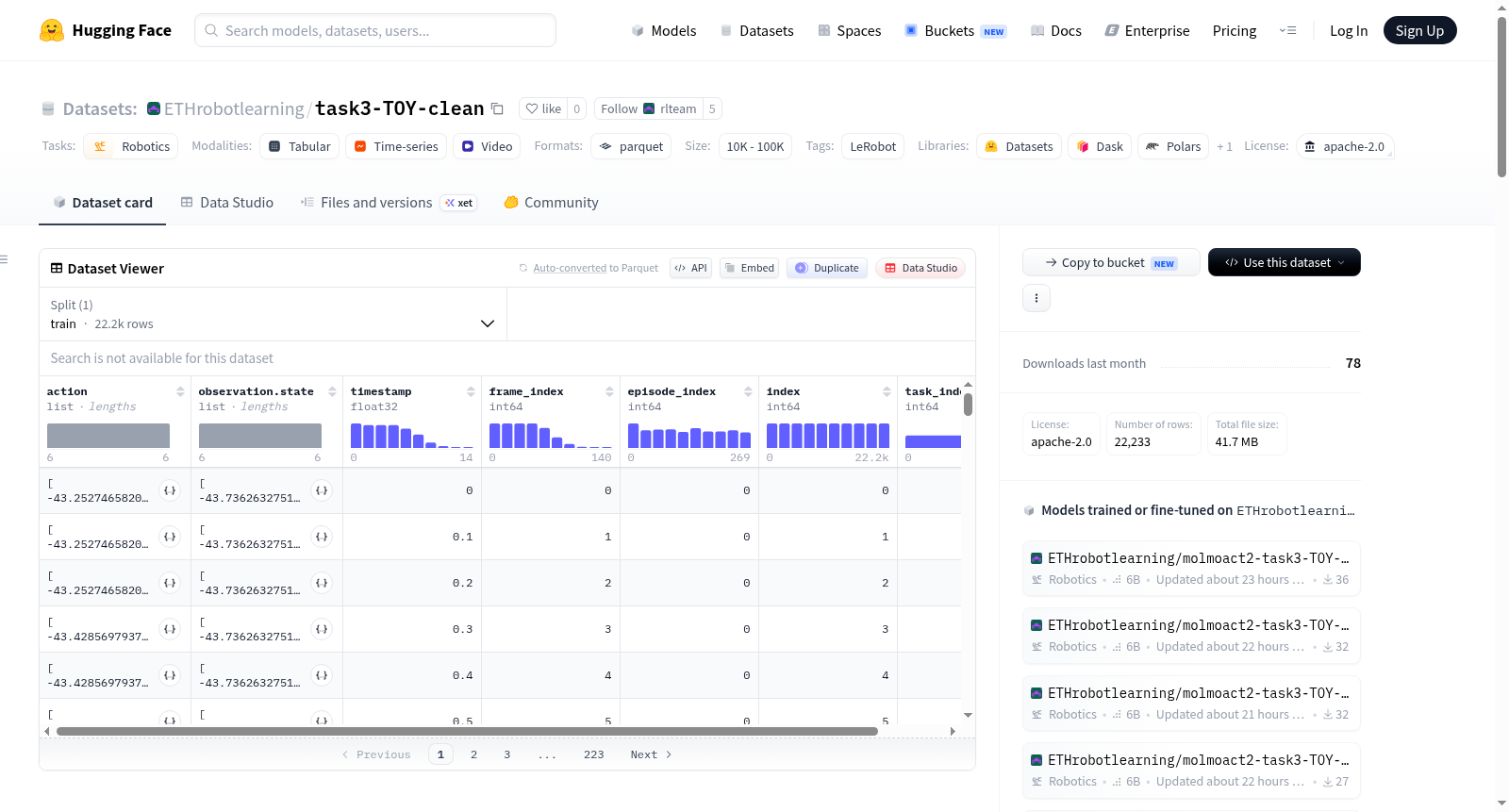The width and height of the screenshot is (1509, 812).
Task: Click the table vertical scrollbar thumb
Action: (x=968, y=405)
